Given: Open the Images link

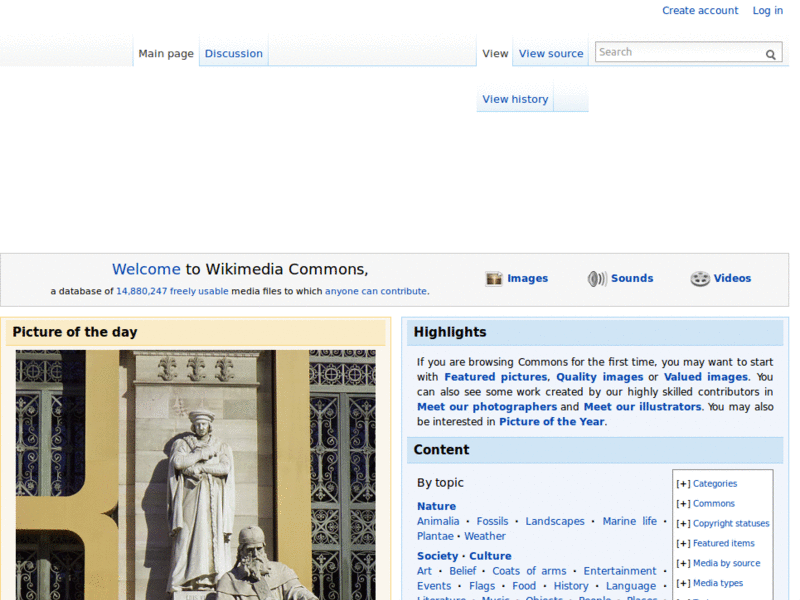Looking at the screenshot, I should point(528,278).
